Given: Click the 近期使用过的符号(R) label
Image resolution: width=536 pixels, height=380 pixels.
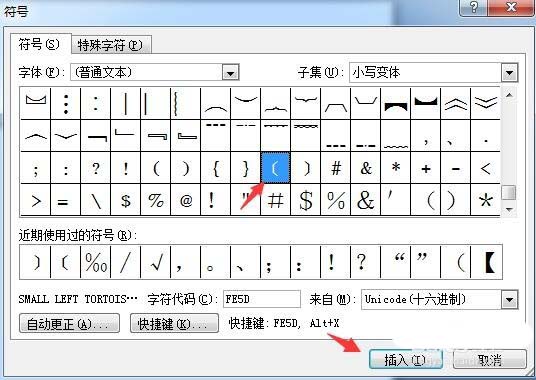Looking at the screenshot, I should (x=78, y=235).
